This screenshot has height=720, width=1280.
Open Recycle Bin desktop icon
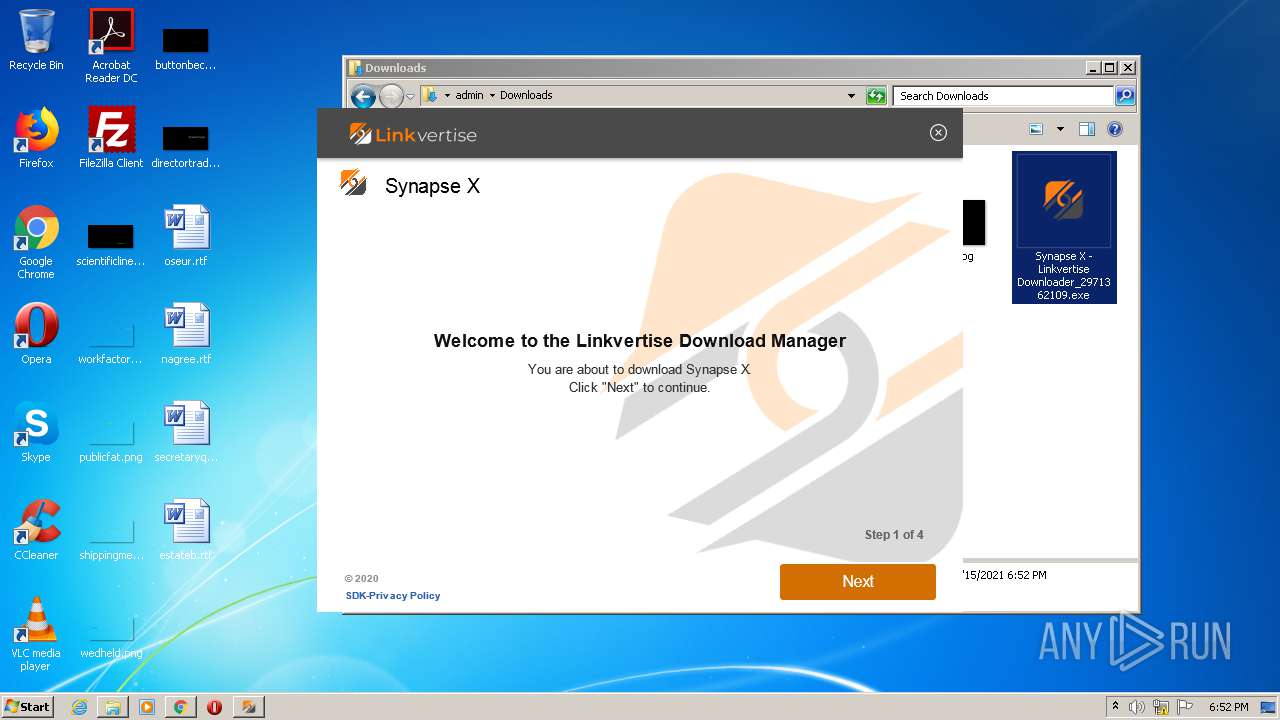(x=36, y=41)
